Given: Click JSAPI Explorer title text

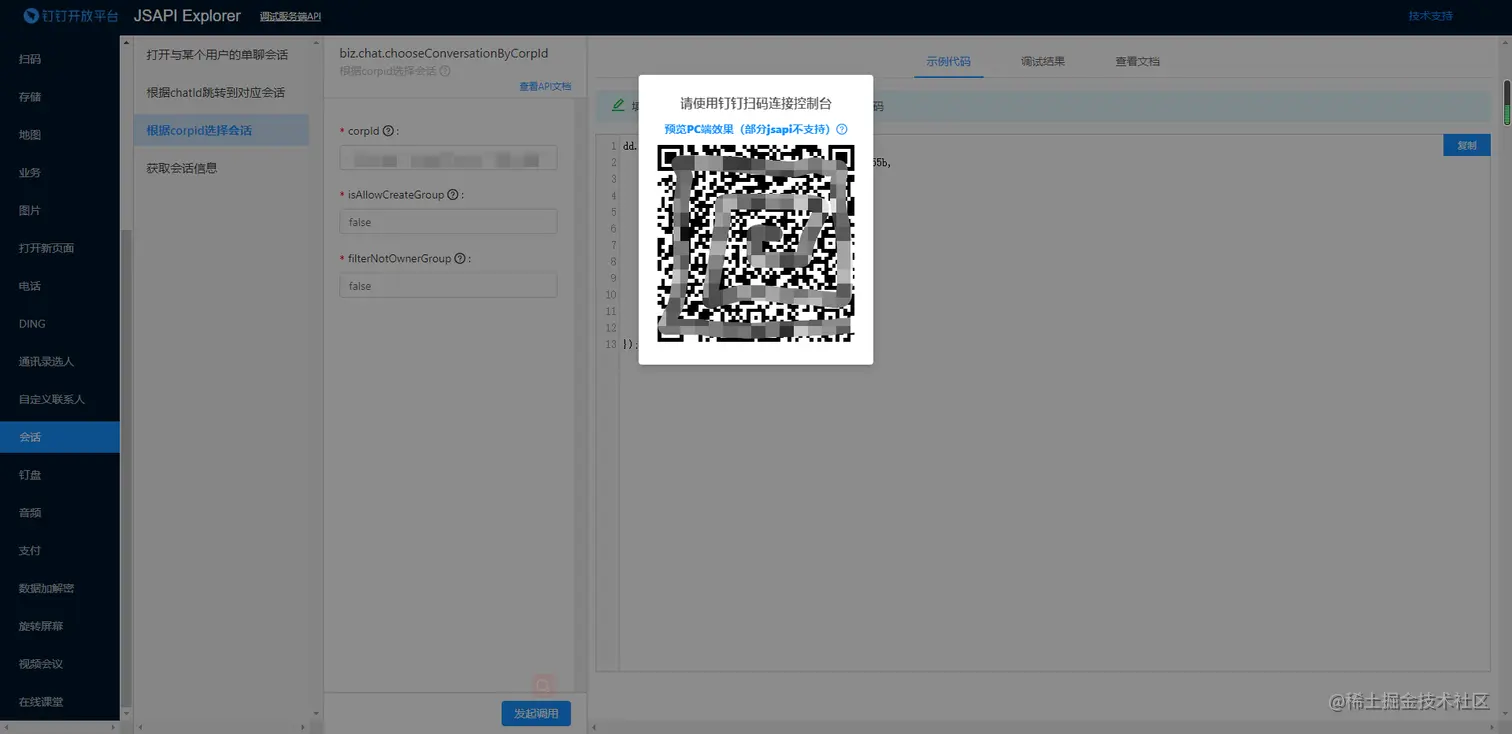Looking at the screenshot, I should 187,16.
